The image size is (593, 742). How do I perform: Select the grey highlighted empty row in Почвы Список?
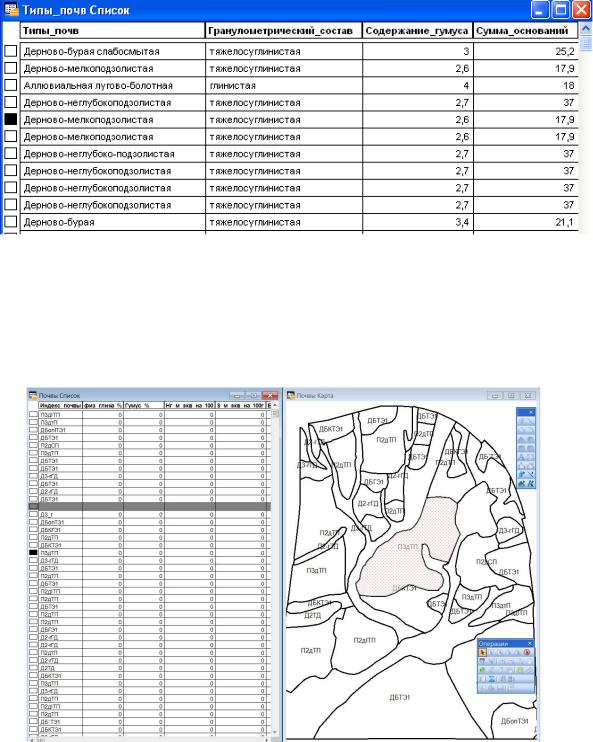click(x=150, y=506)
